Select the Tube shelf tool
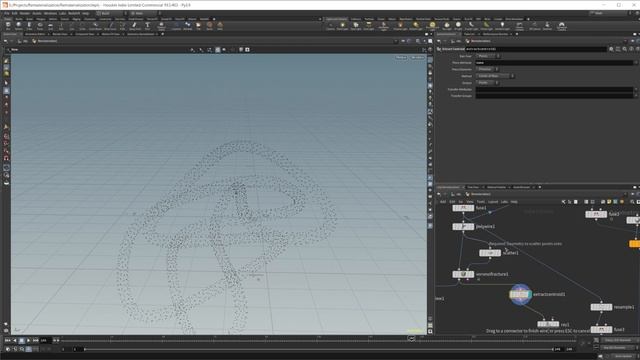This screenshot has height=360, width=640. pos(29,26)
